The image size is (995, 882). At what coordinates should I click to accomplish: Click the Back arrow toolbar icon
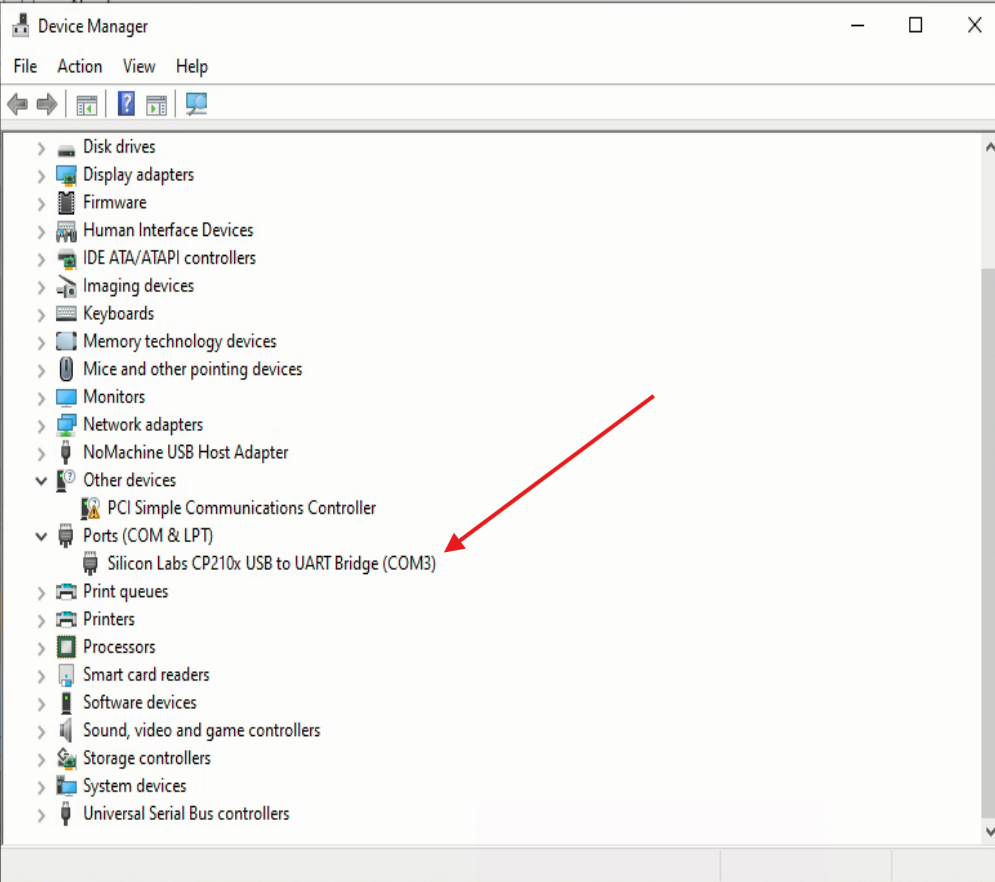[17, 104]
